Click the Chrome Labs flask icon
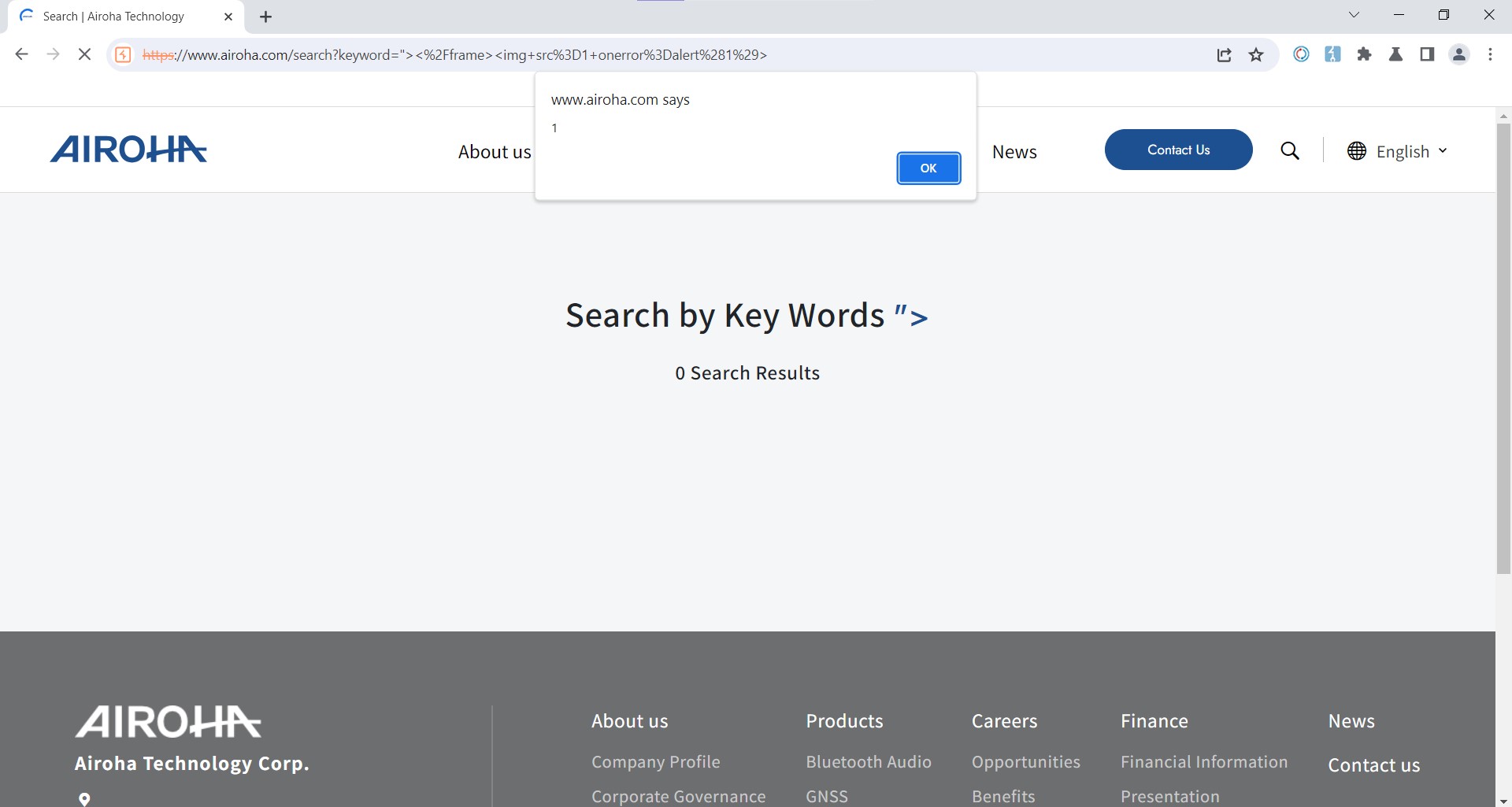 point(1395,54)
